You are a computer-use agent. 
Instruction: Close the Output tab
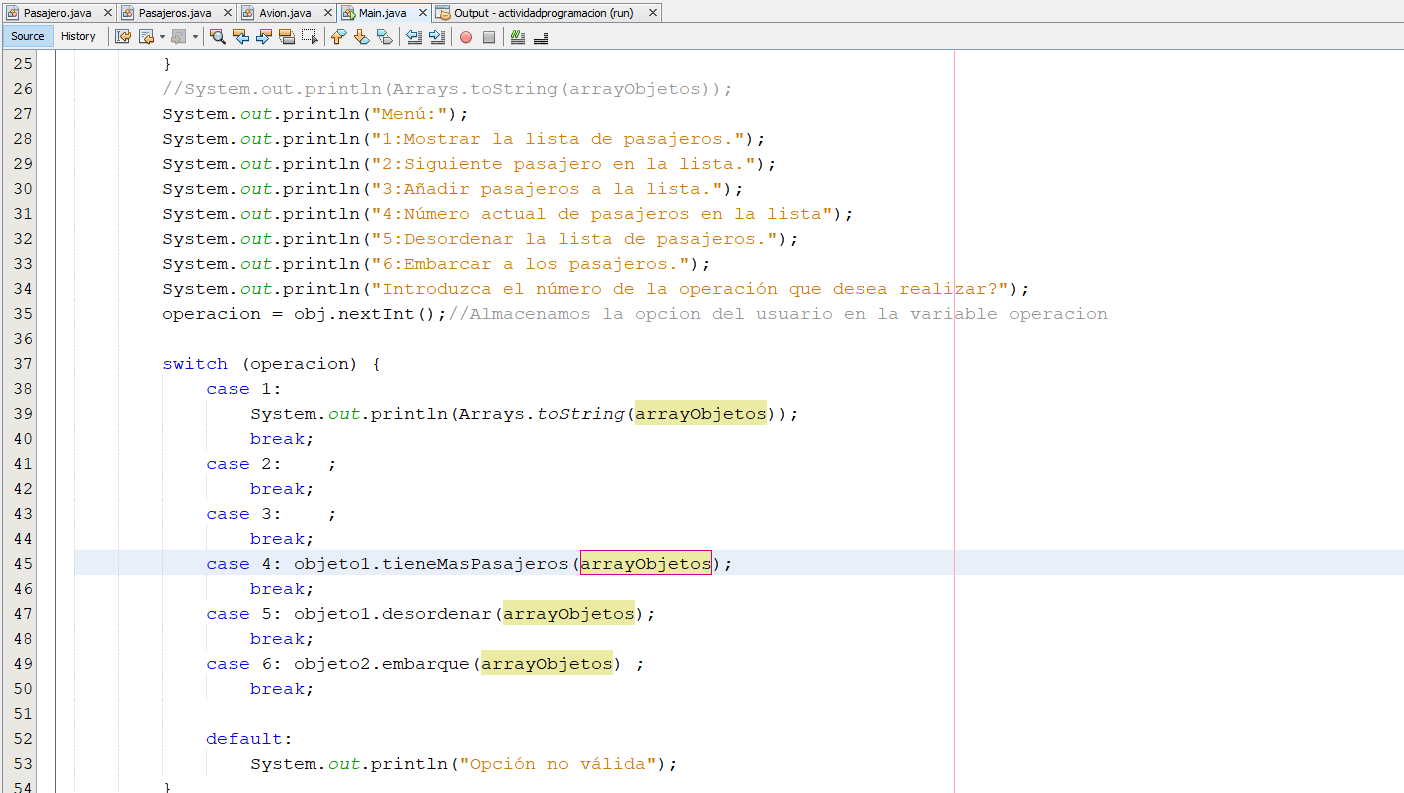tap(652, 13)
